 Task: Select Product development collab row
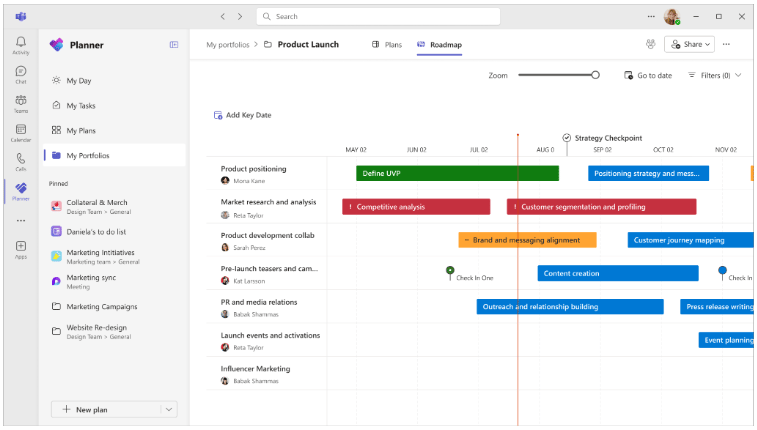267,240
